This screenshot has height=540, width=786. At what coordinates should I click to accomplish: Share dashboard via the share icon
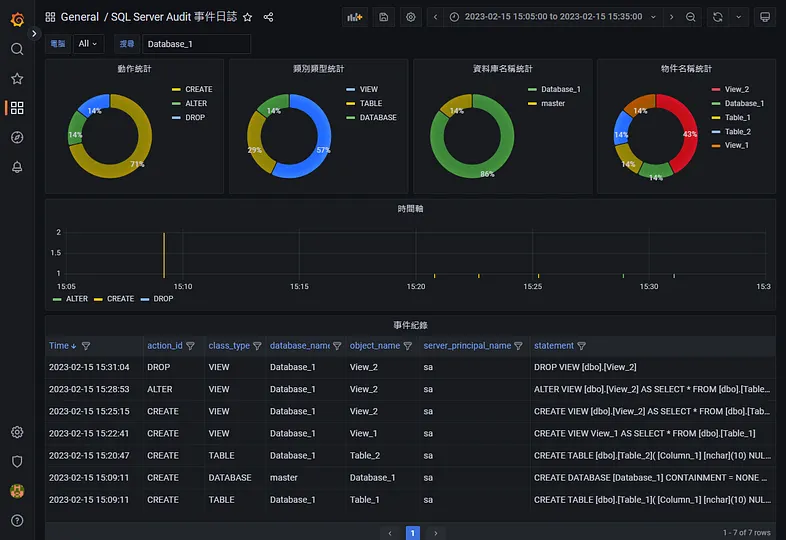269,18
